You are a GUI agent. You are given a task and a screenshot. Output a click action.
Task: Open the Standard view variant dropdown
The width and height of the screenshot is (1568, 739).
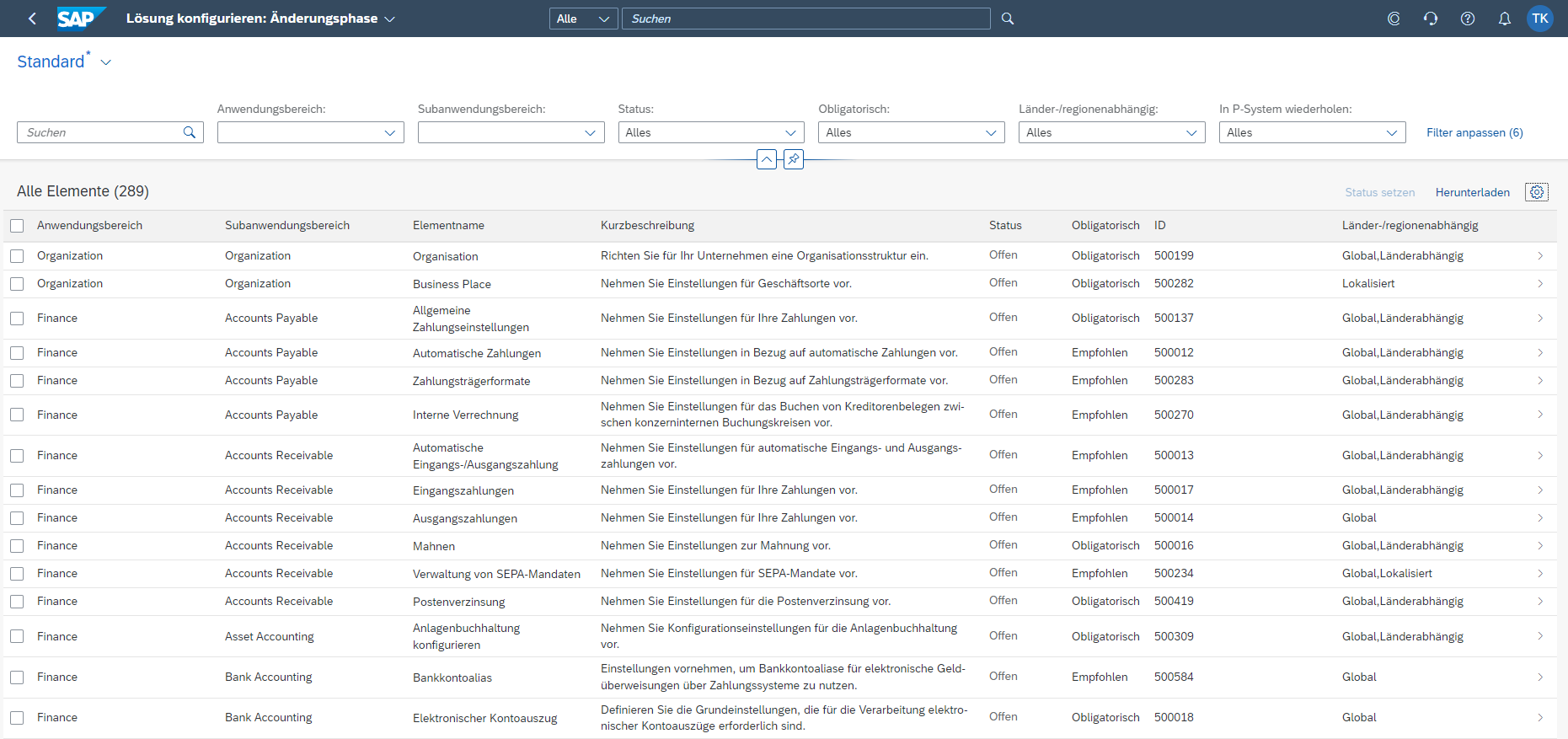(x=106, y=62)
